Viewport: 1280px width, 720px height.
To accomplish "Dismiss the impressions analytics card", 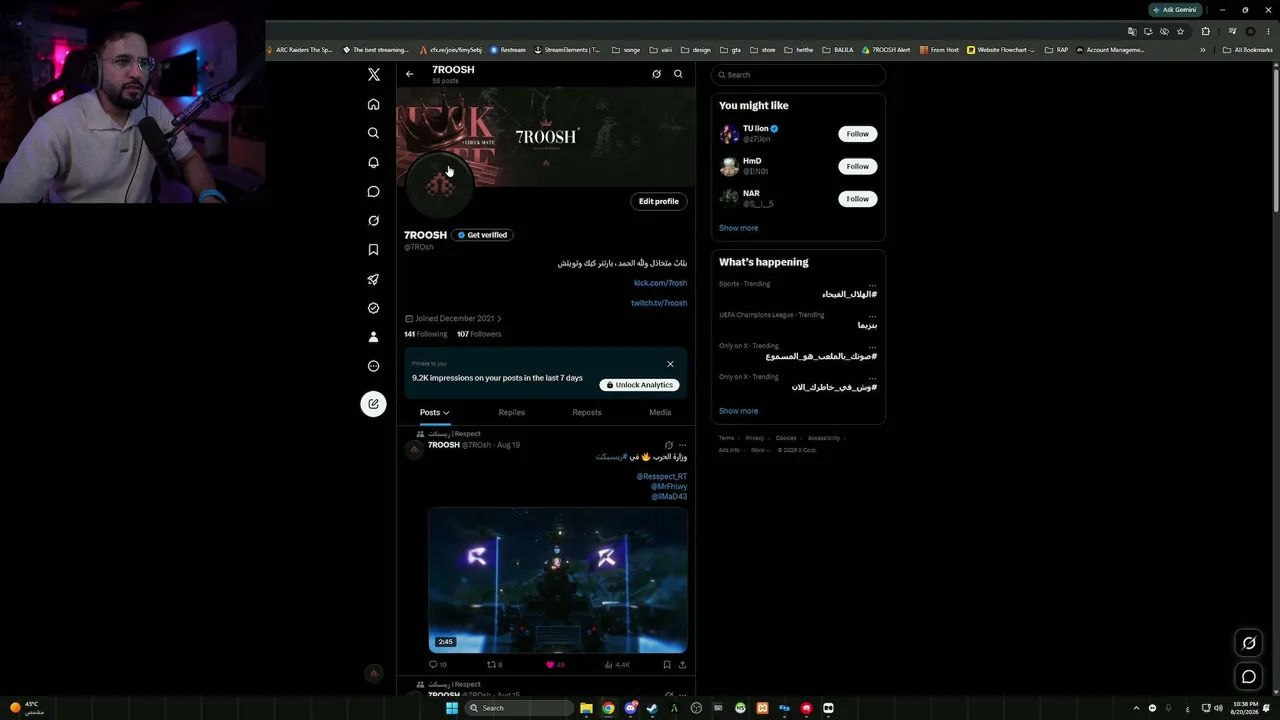I will click(x=670, y=364).
